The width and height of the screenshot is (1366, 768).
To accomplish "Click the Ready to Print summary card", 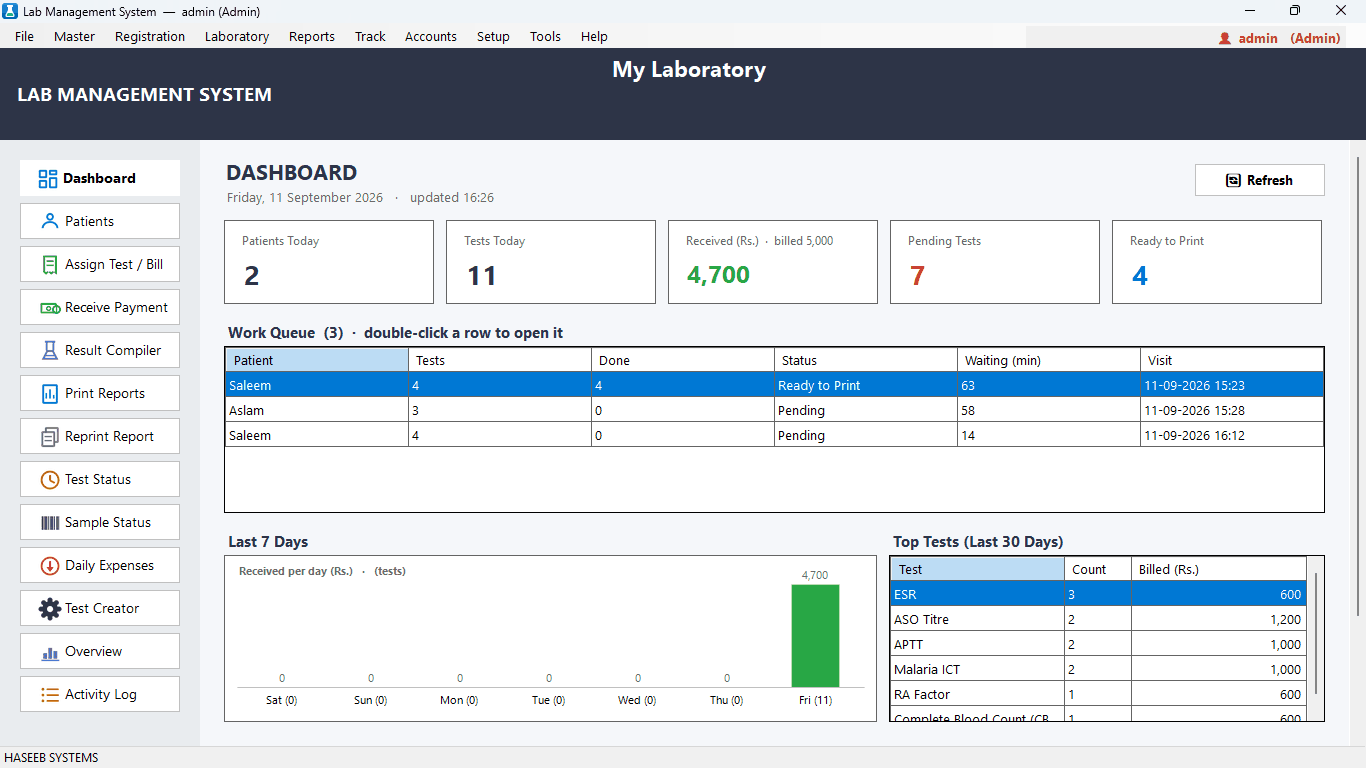I will [1217, 262].
